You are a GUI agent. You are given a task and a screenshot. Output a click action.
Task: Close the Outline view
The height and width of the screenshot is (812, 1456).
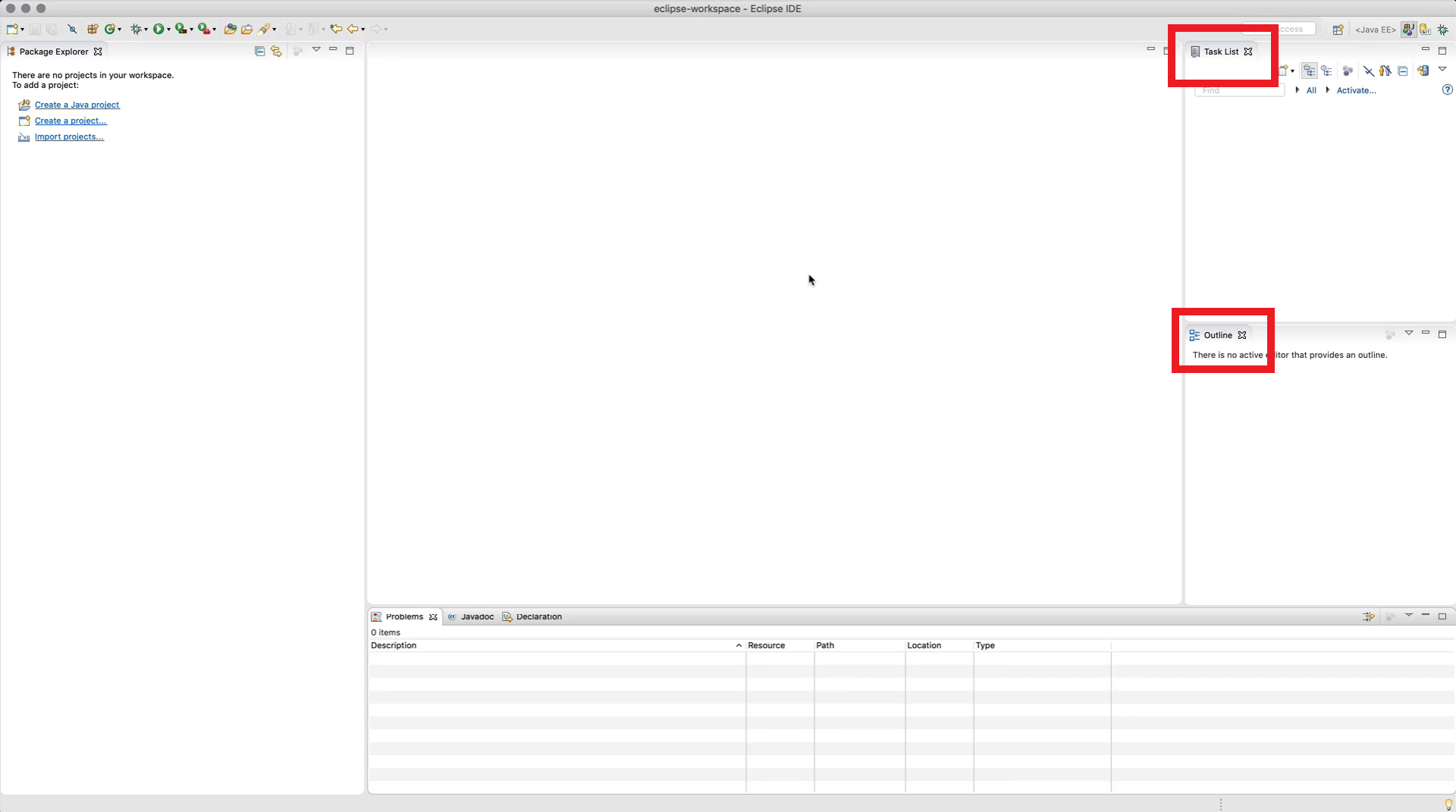(x=1242, y=335)
